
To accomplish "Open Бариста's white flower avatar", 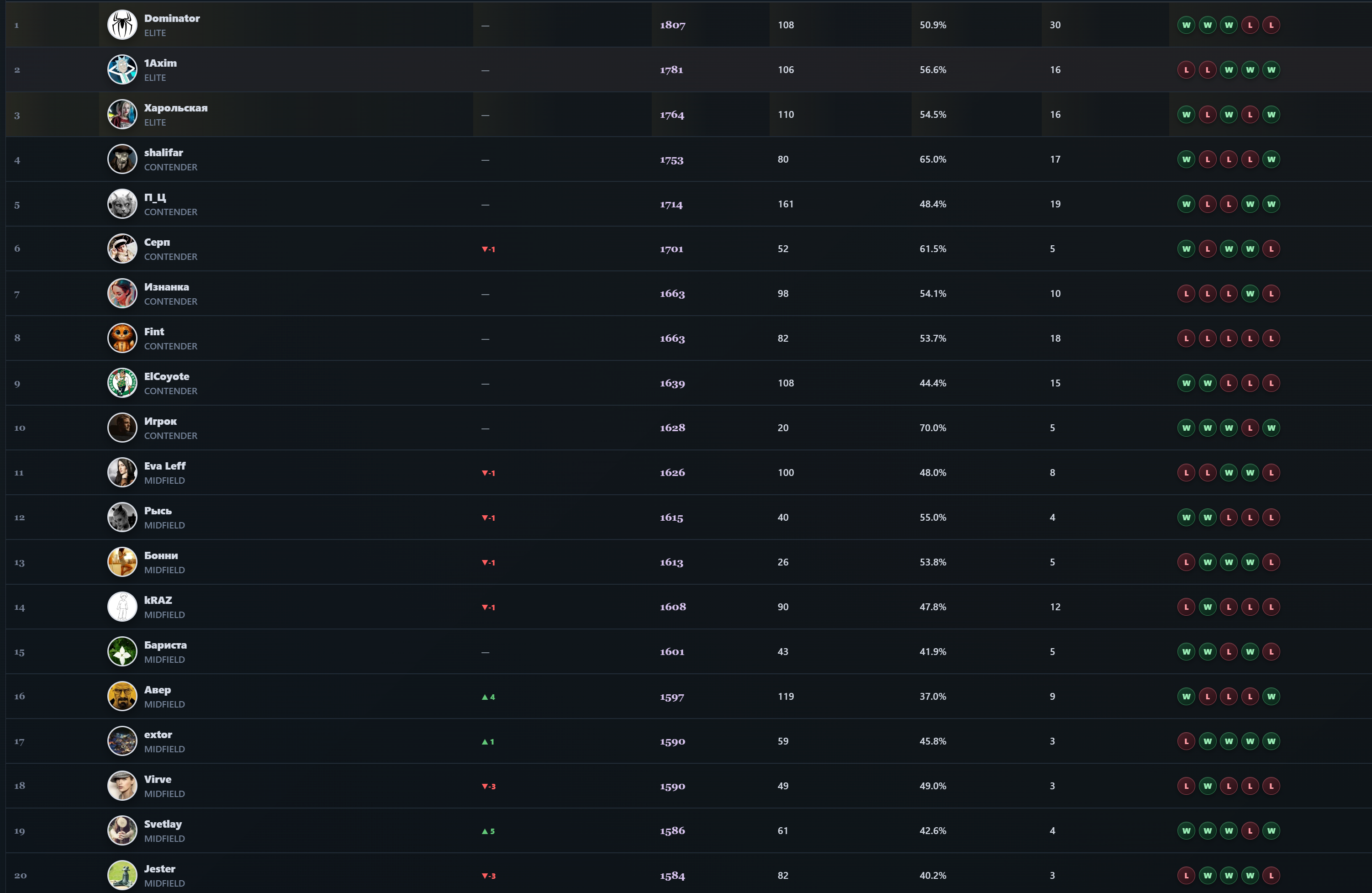I will (122, 652).
